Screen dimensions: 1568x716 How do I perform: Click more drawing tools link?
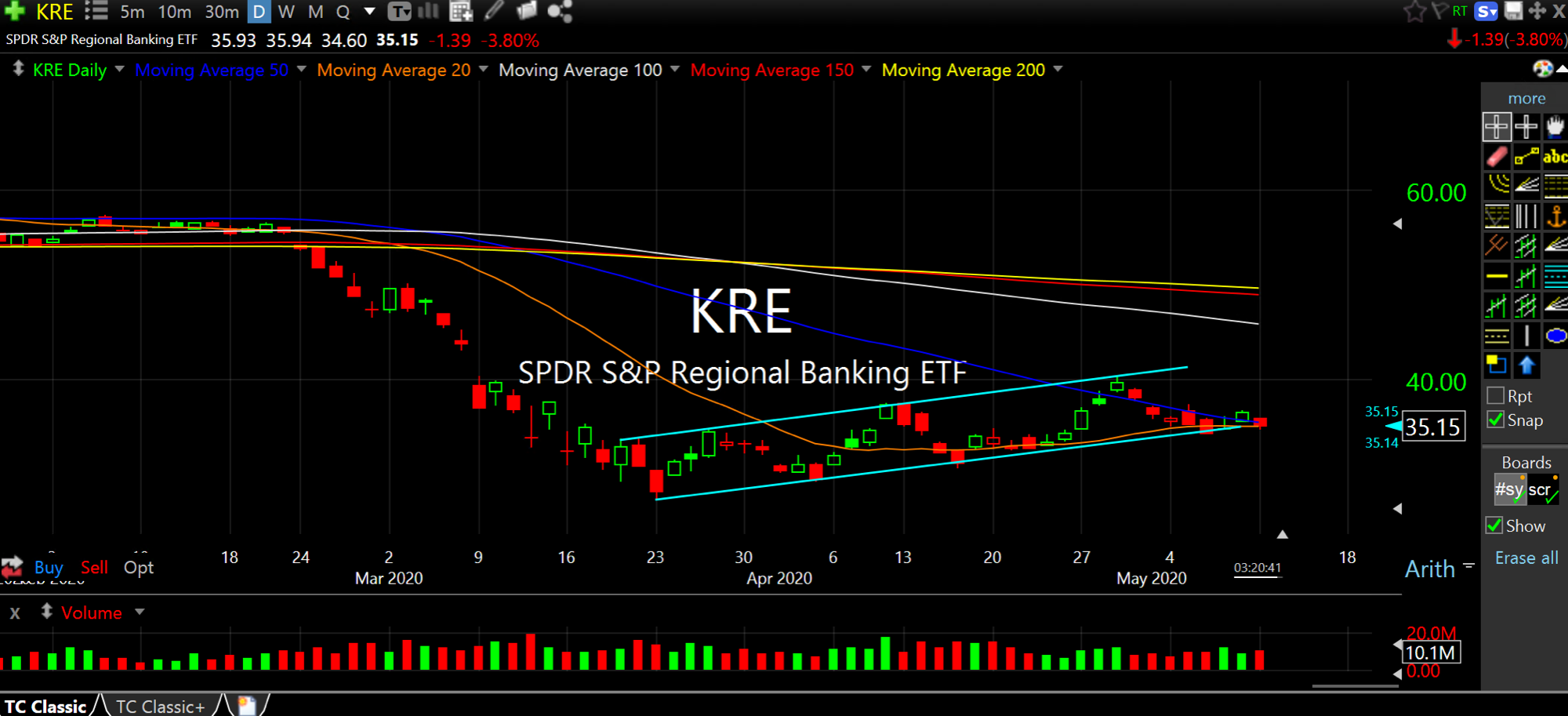1526,98
